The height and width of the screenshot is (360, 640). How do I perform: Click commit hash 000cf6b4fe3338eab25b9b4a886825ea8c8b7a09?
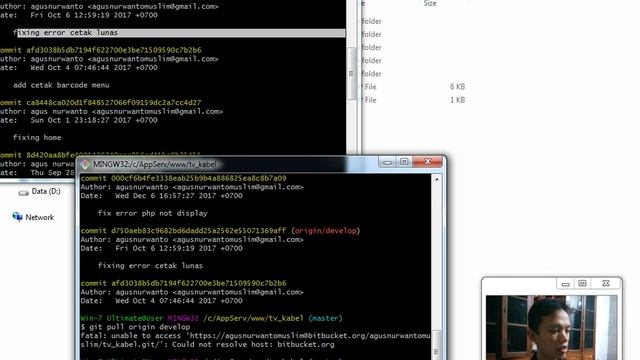[x=199, y=178]
